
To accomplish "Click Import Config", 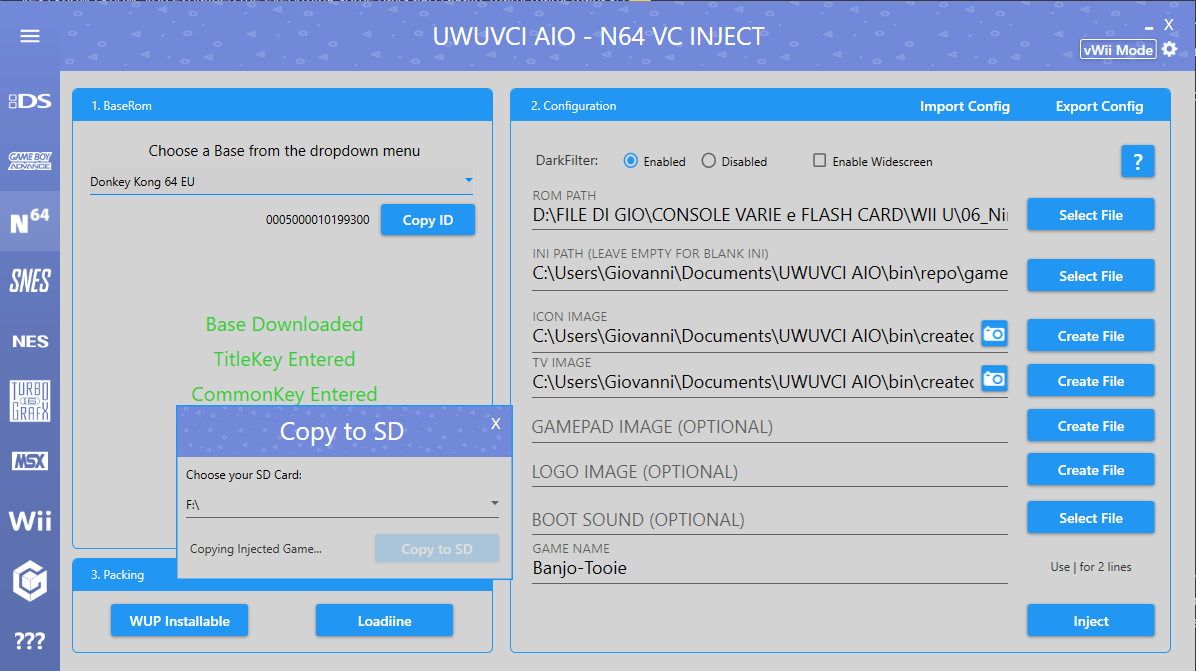I will pos(964,106).
